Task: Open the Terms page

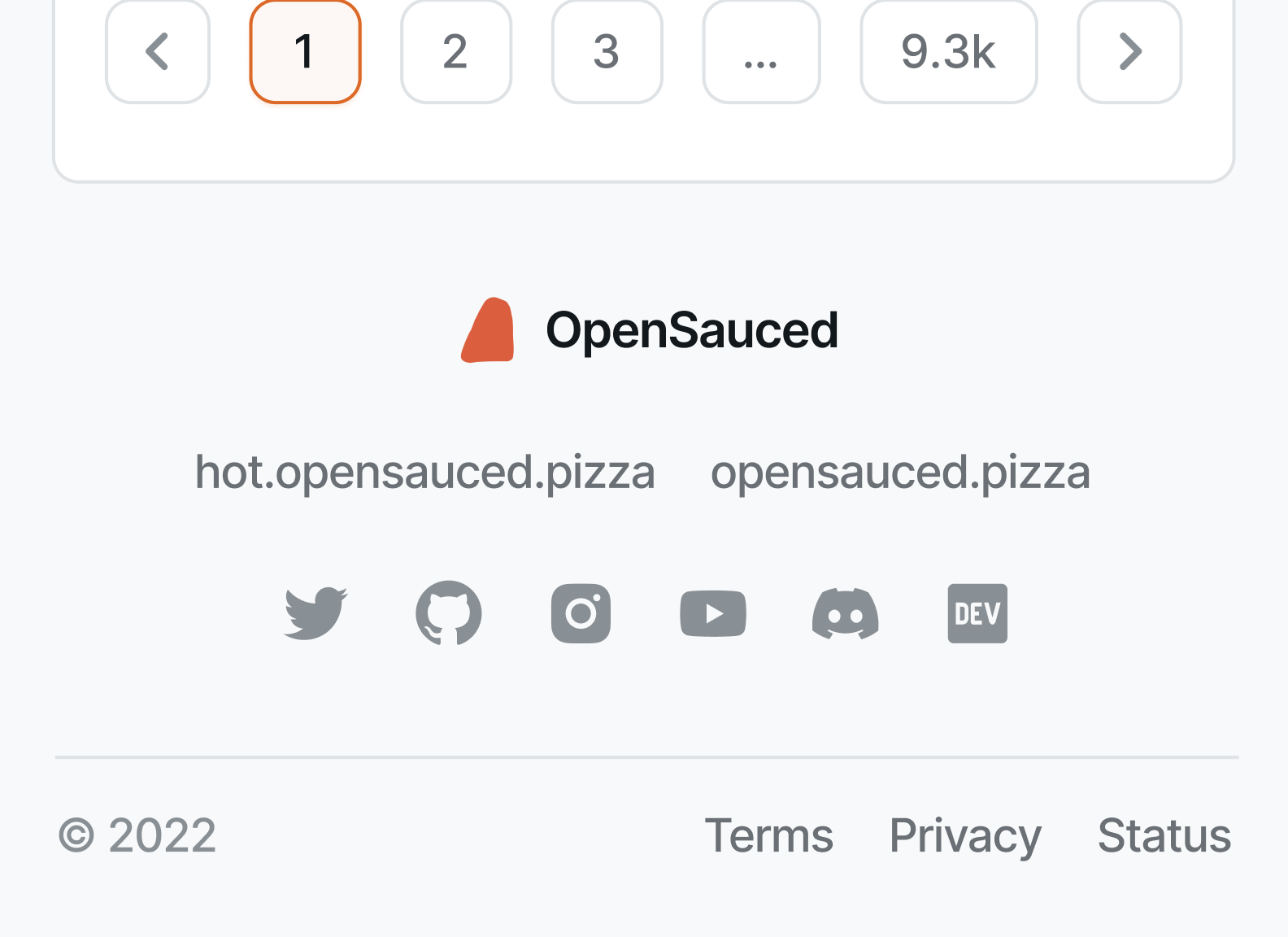Action: [x=769, y=835]
